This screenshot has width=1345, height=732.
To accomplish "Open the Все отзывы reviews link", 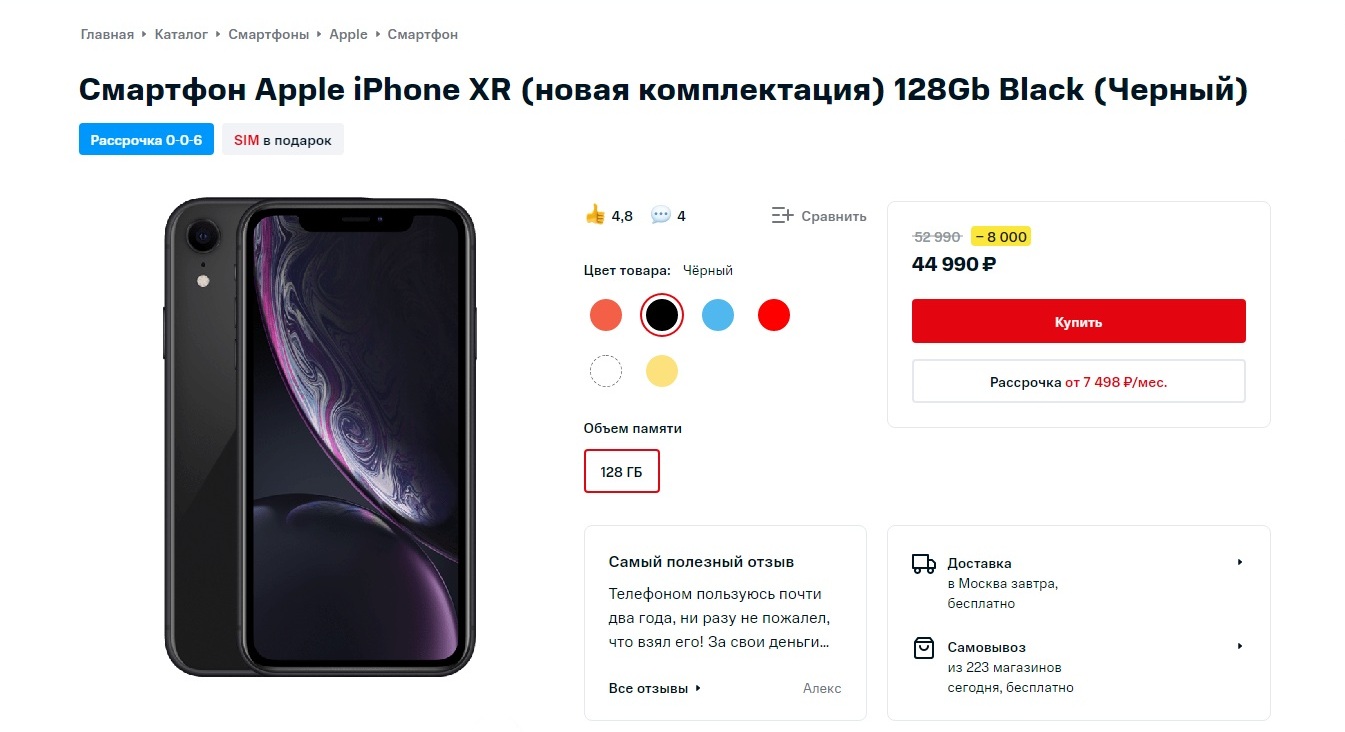I will coord(655,688).
